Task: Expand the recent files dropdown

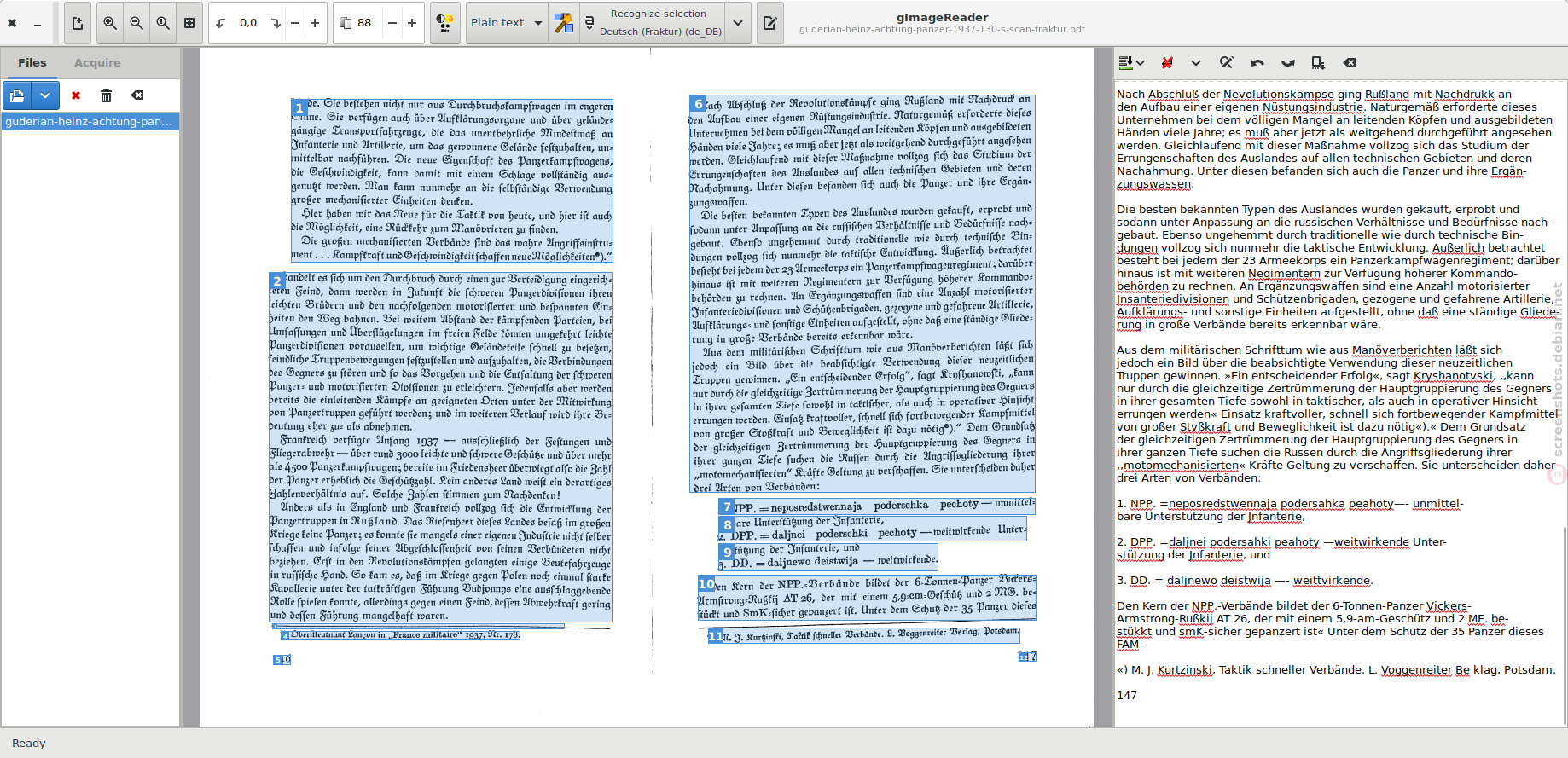Action: [45, 95]
